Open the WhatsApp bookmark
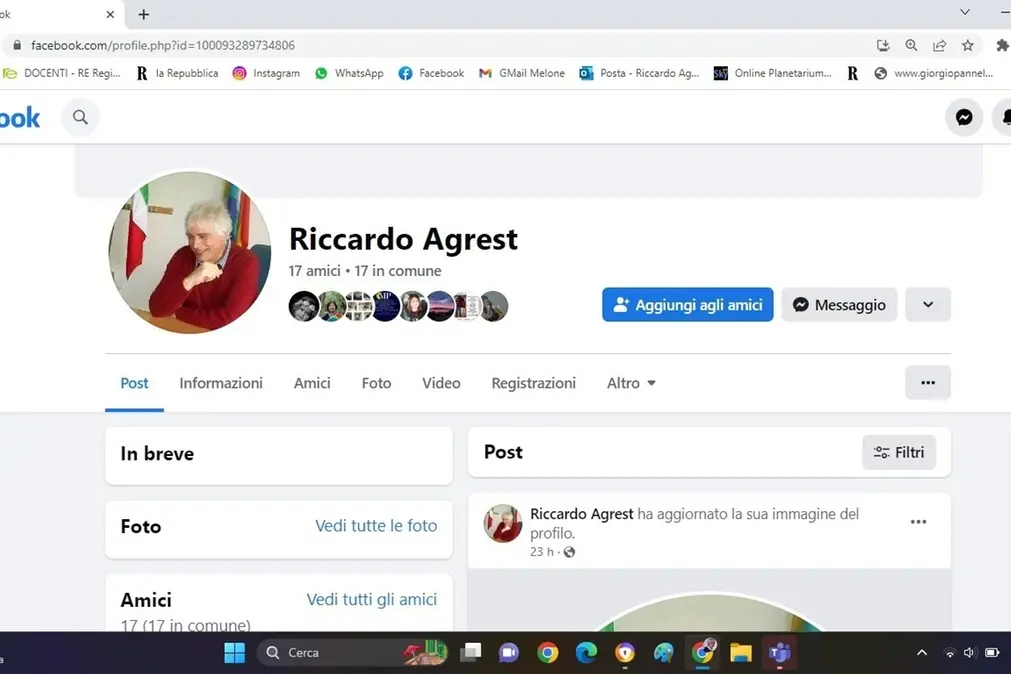This screenshot has width=1011, height=674. 349,73
